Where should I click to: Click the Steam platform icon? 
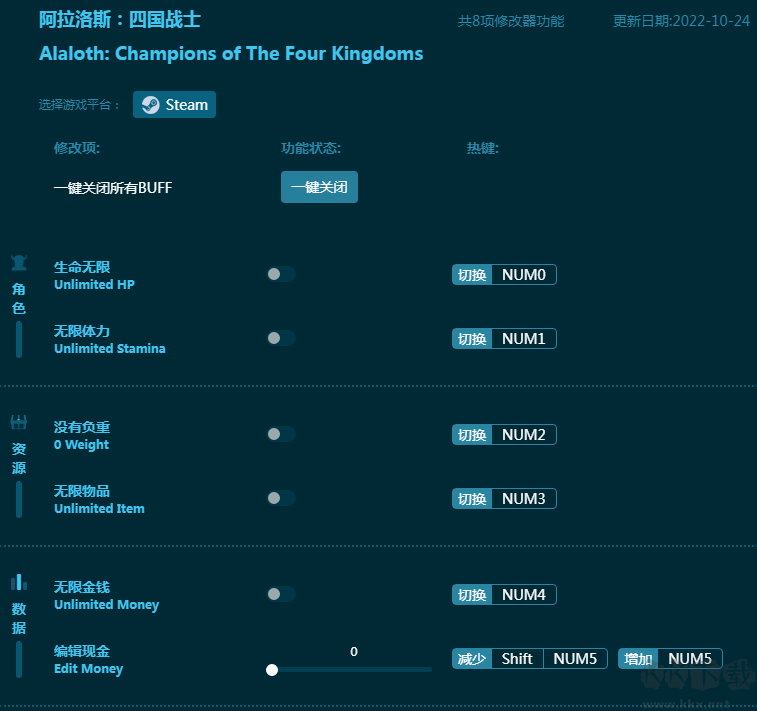[151, 105]
